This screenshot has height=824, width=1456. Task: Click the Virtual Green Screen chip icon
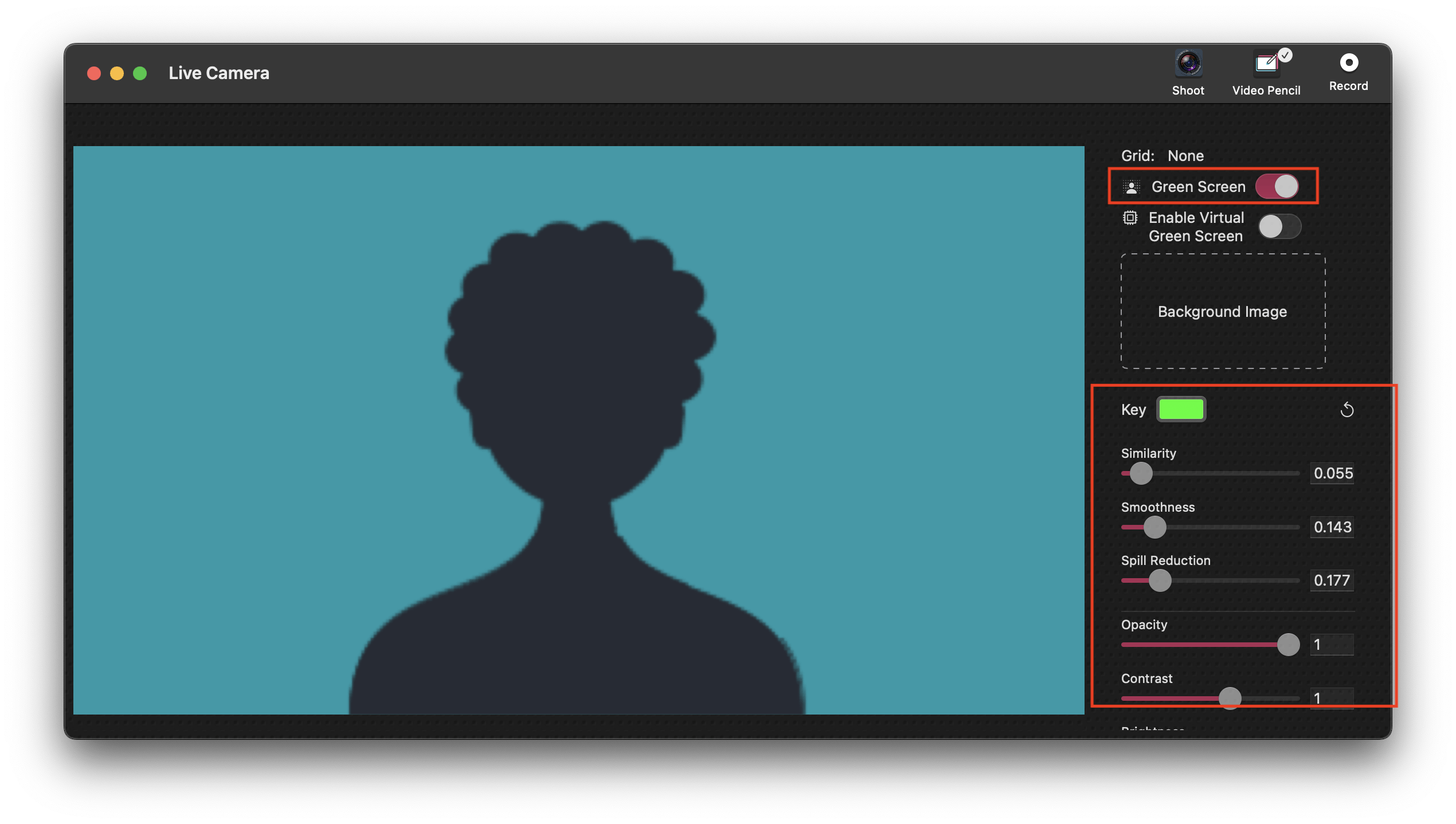[1130, 218]
